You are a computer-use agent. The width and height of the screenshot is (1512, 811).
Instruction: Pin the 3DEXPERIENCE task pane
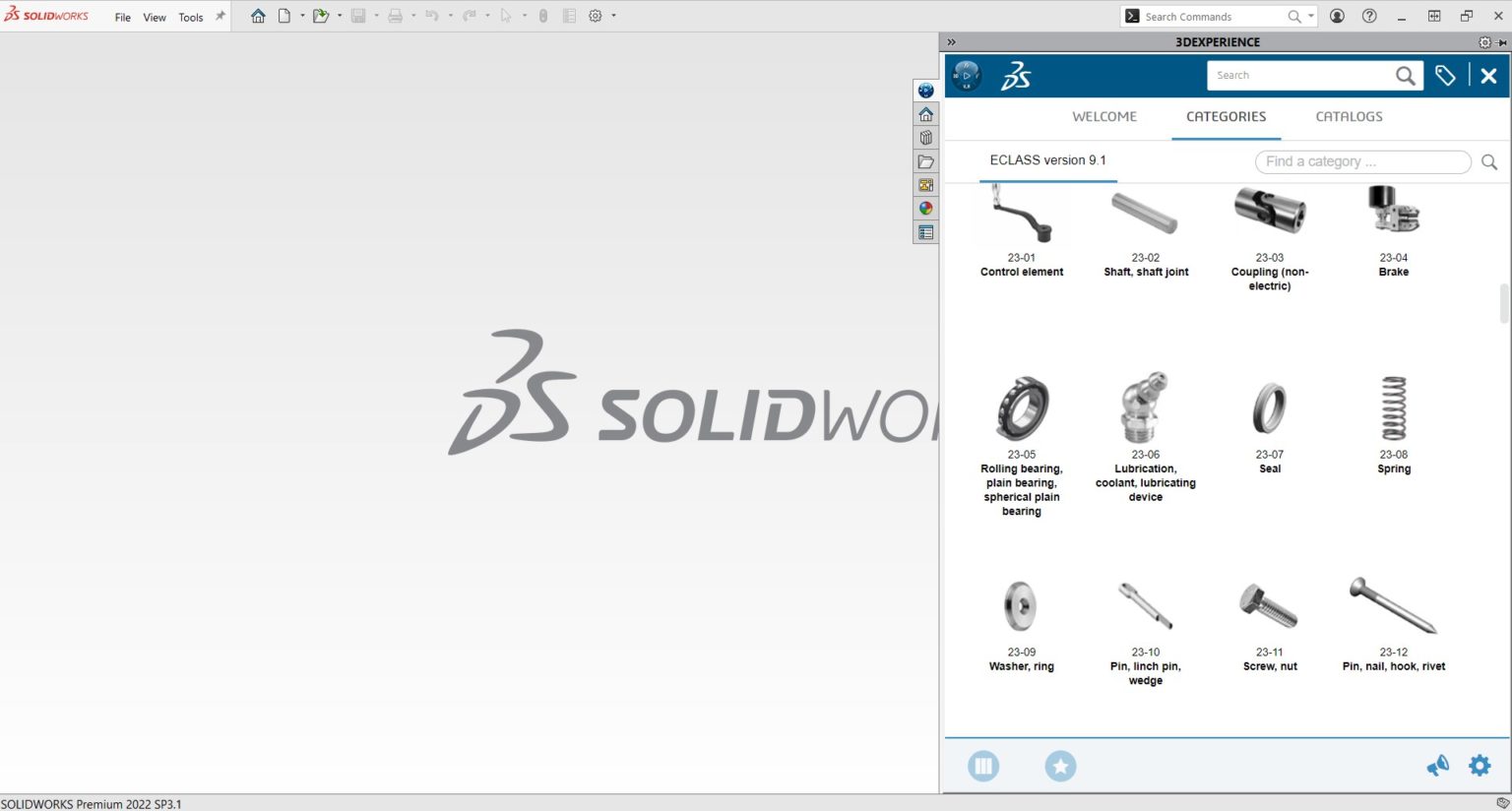(1502, 41)
